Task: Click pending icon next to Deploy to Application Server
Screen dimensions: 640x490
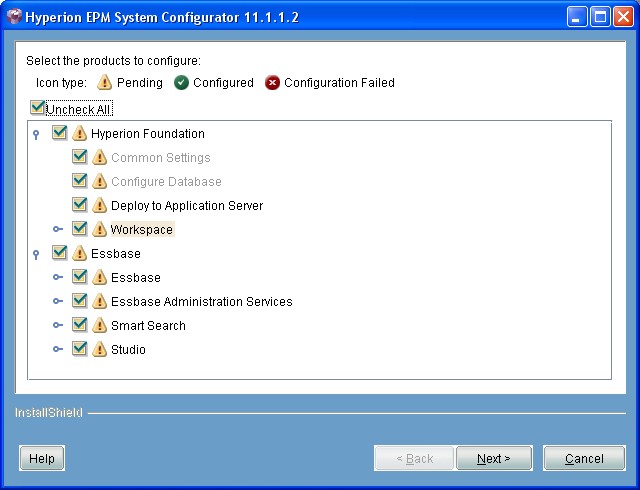Action: click(x=99, y=206)
